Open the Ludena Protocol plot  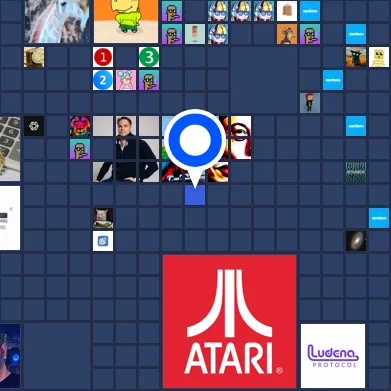333,356
